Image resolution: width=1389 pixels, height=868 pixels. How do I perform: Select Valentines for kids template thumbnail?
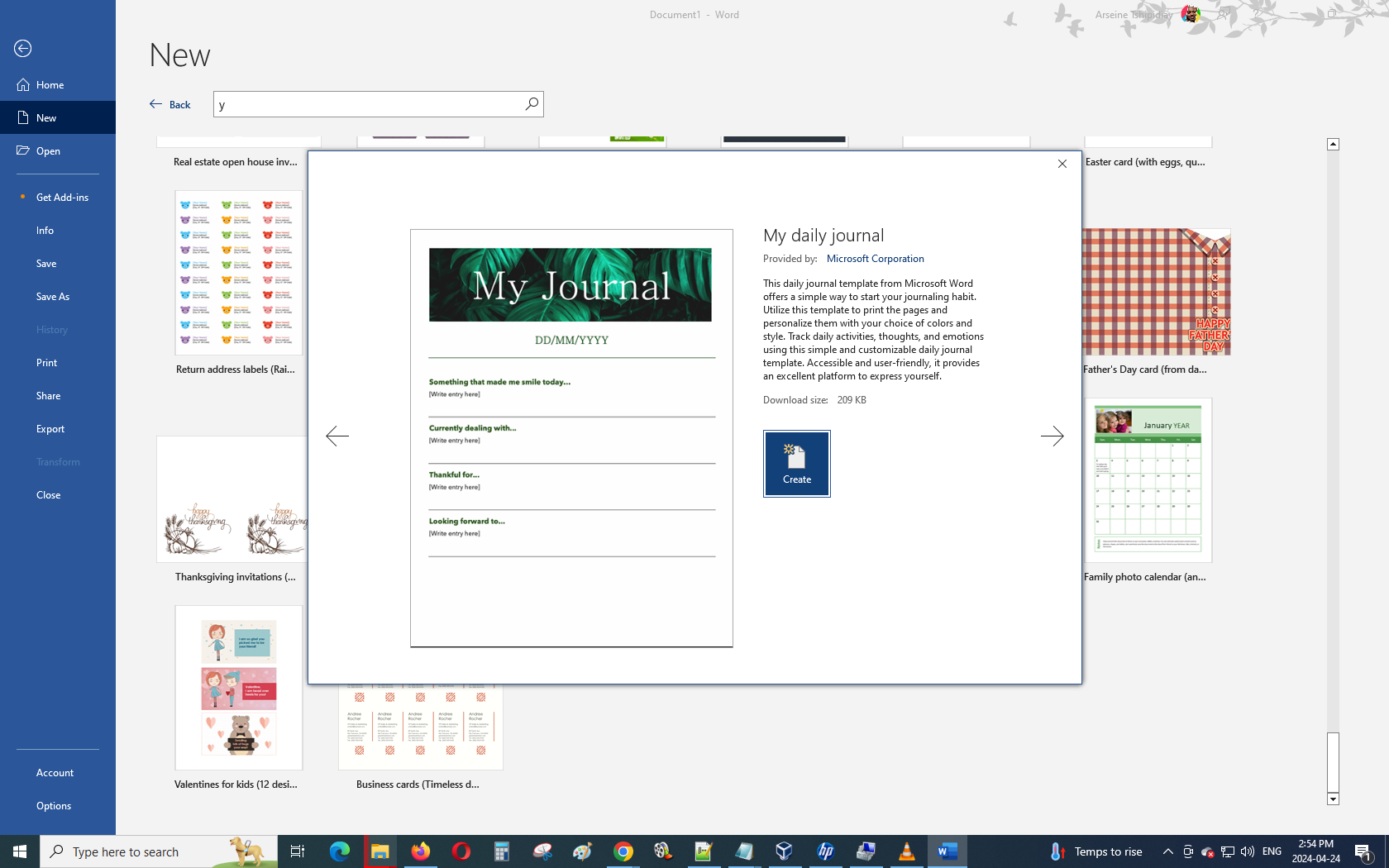(x=238, y=688)
